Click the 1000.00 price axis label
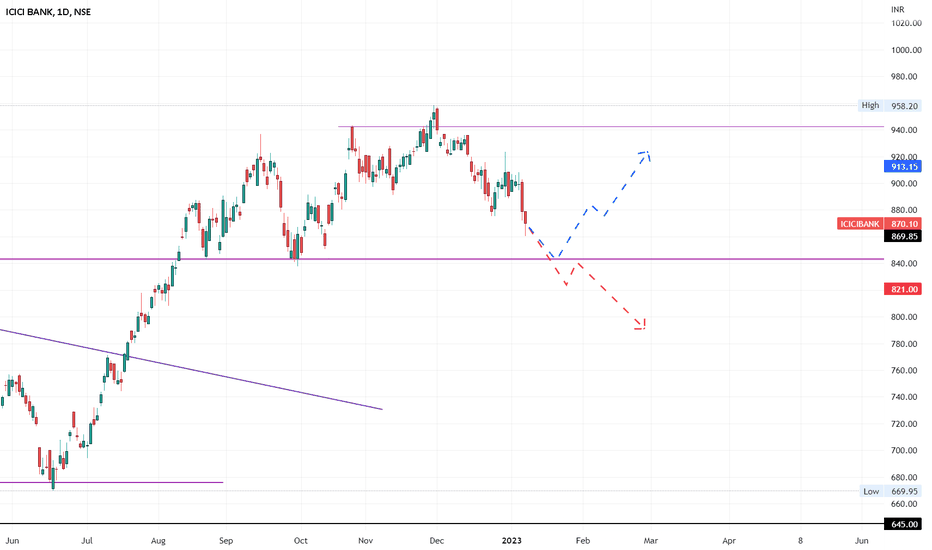The image size is (932, 550). click(906, 50)
